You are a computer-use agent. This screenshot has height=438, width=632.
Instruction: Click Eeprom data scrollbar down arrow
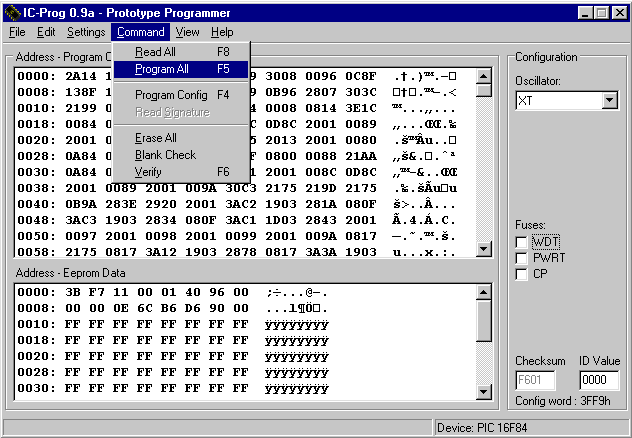[483, 392]
